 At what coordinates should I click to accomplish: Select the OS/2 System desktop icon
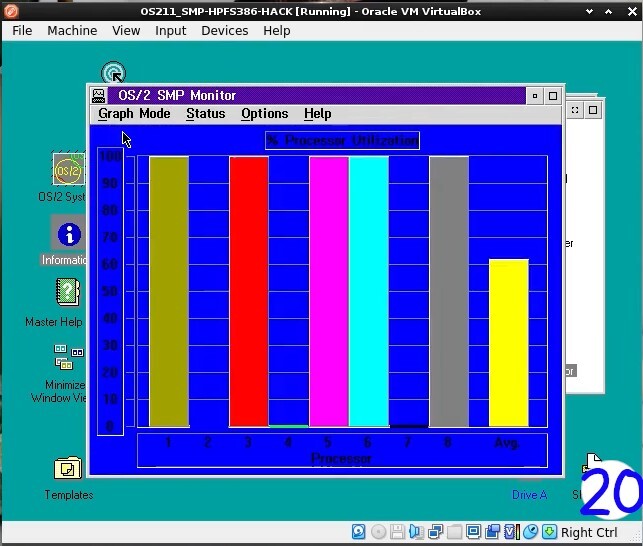(69, 169)
